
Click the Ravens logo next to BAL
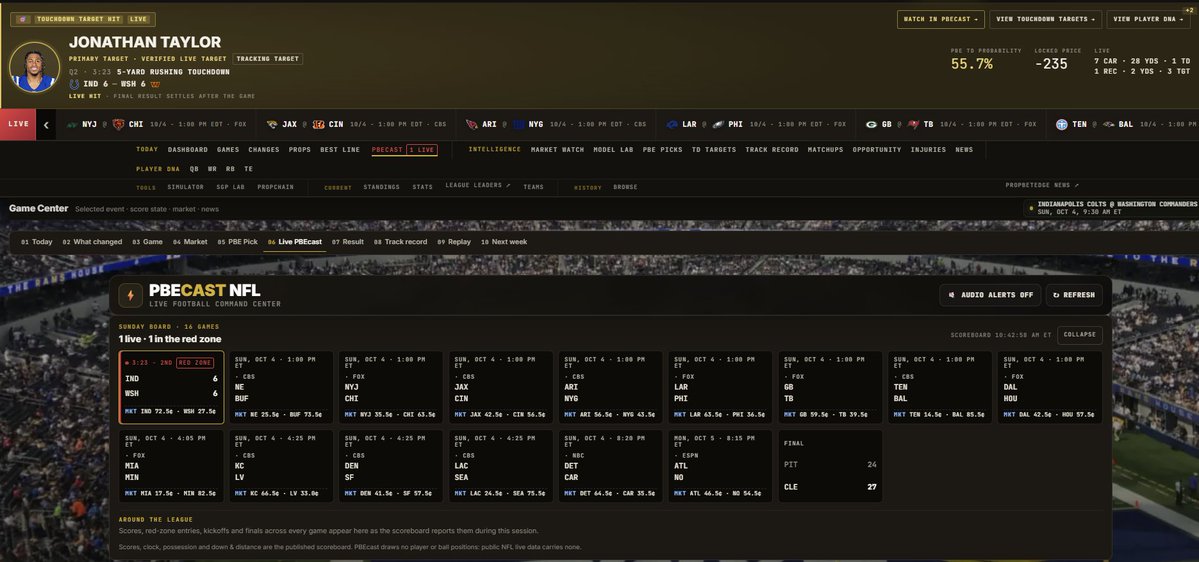[1108, 125]
